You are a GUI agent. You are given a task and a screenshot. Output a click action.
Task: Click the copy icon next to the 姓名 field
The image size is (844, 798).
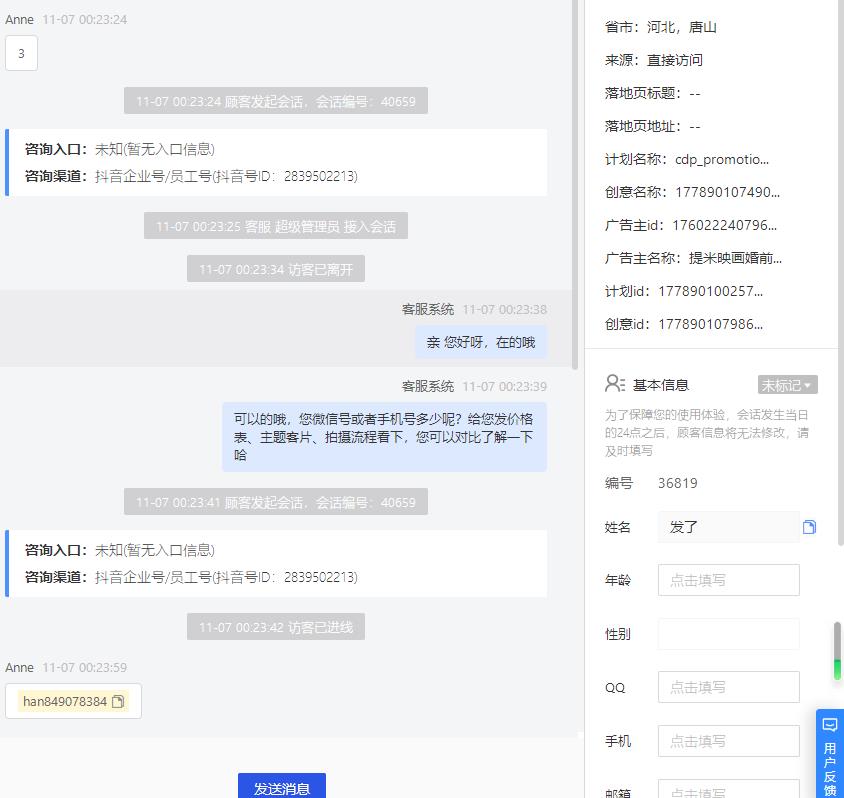coord(809,527)
